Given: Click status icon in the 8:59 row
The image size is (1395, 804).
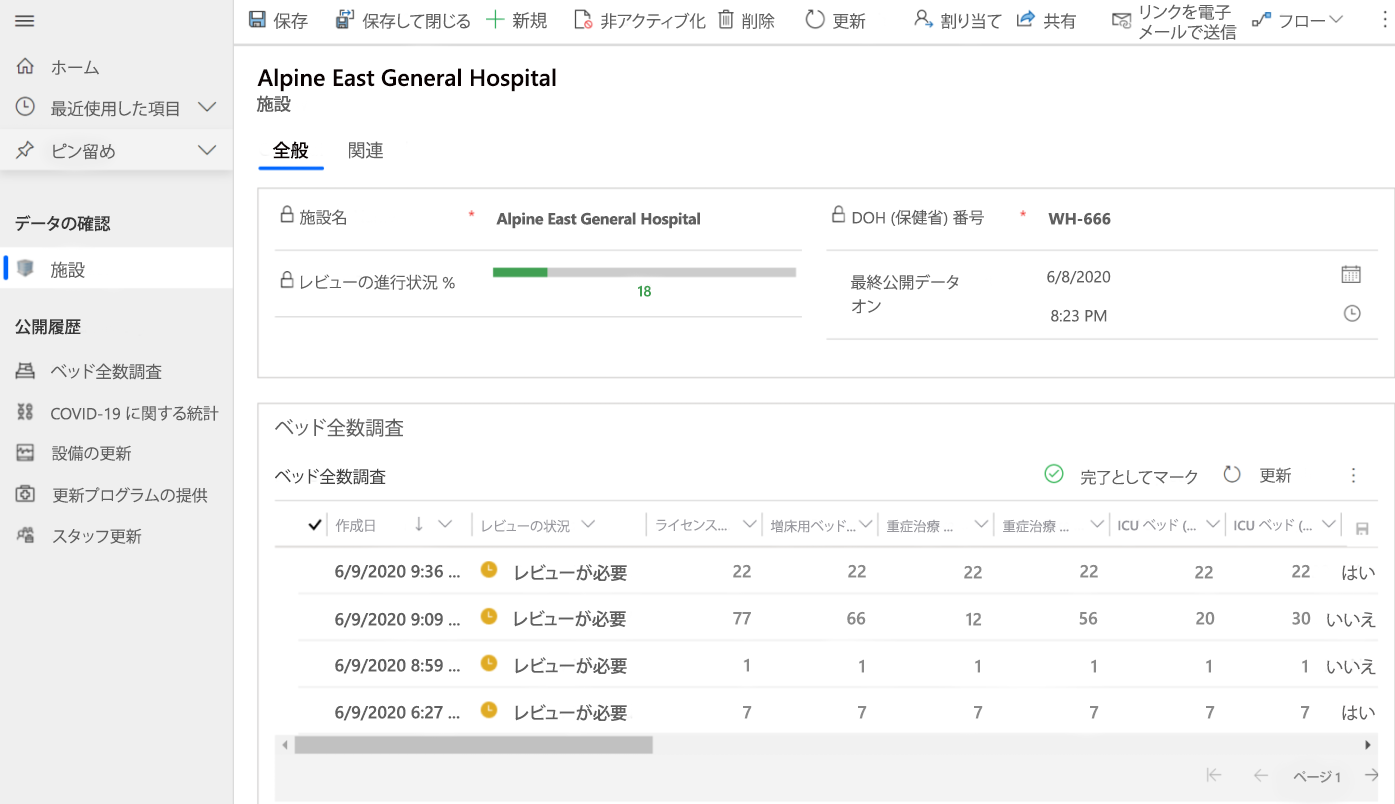Looking at the screenshot, I should pyautogui.click(x=489, y=663).
